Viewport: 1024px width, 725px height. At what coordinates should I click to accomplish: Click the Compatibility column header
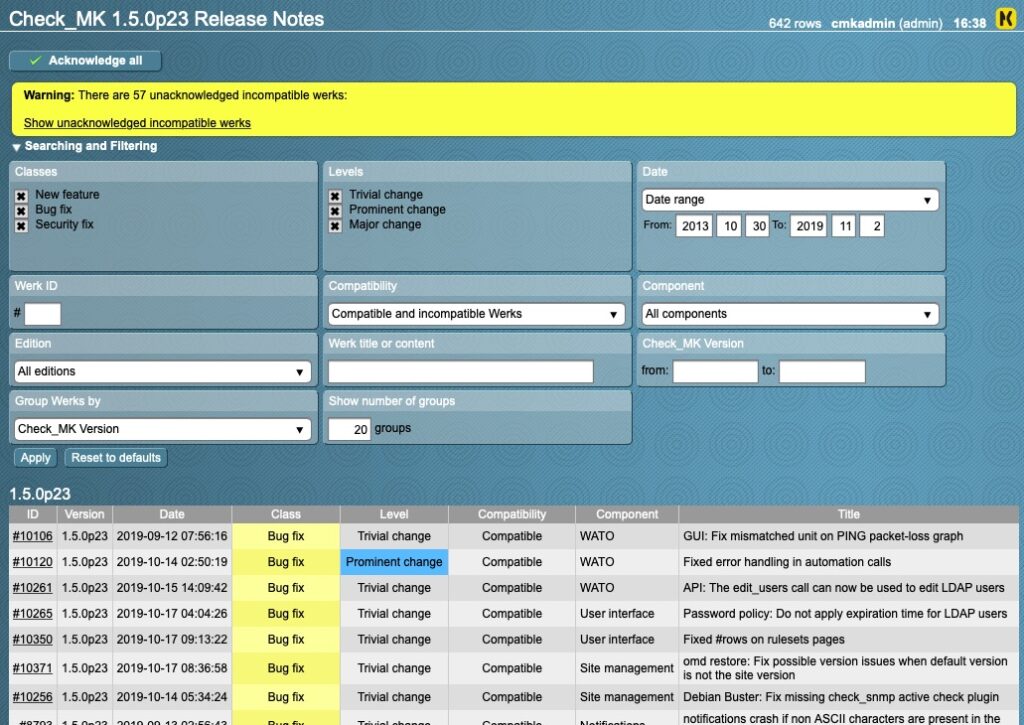point(511,515)
